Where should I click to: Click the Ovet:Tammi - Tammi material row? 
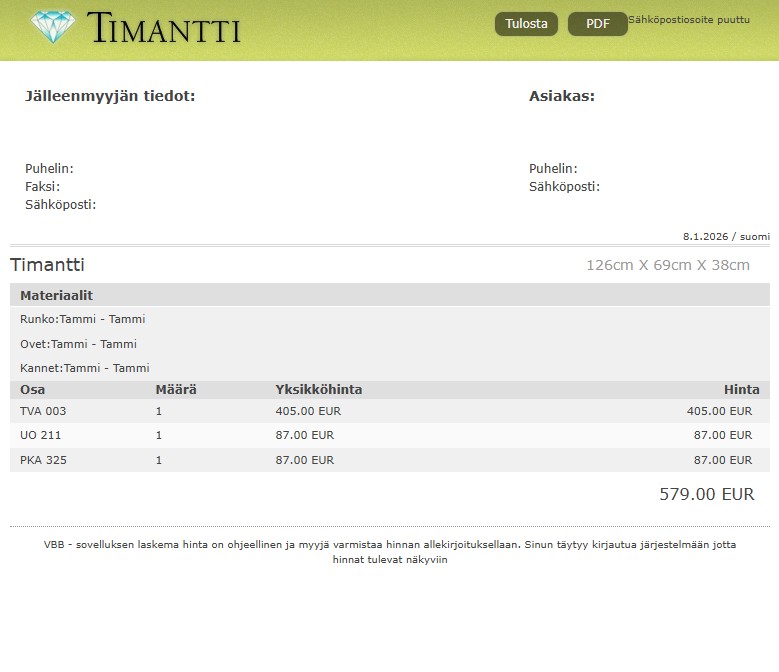pos(79,344)
